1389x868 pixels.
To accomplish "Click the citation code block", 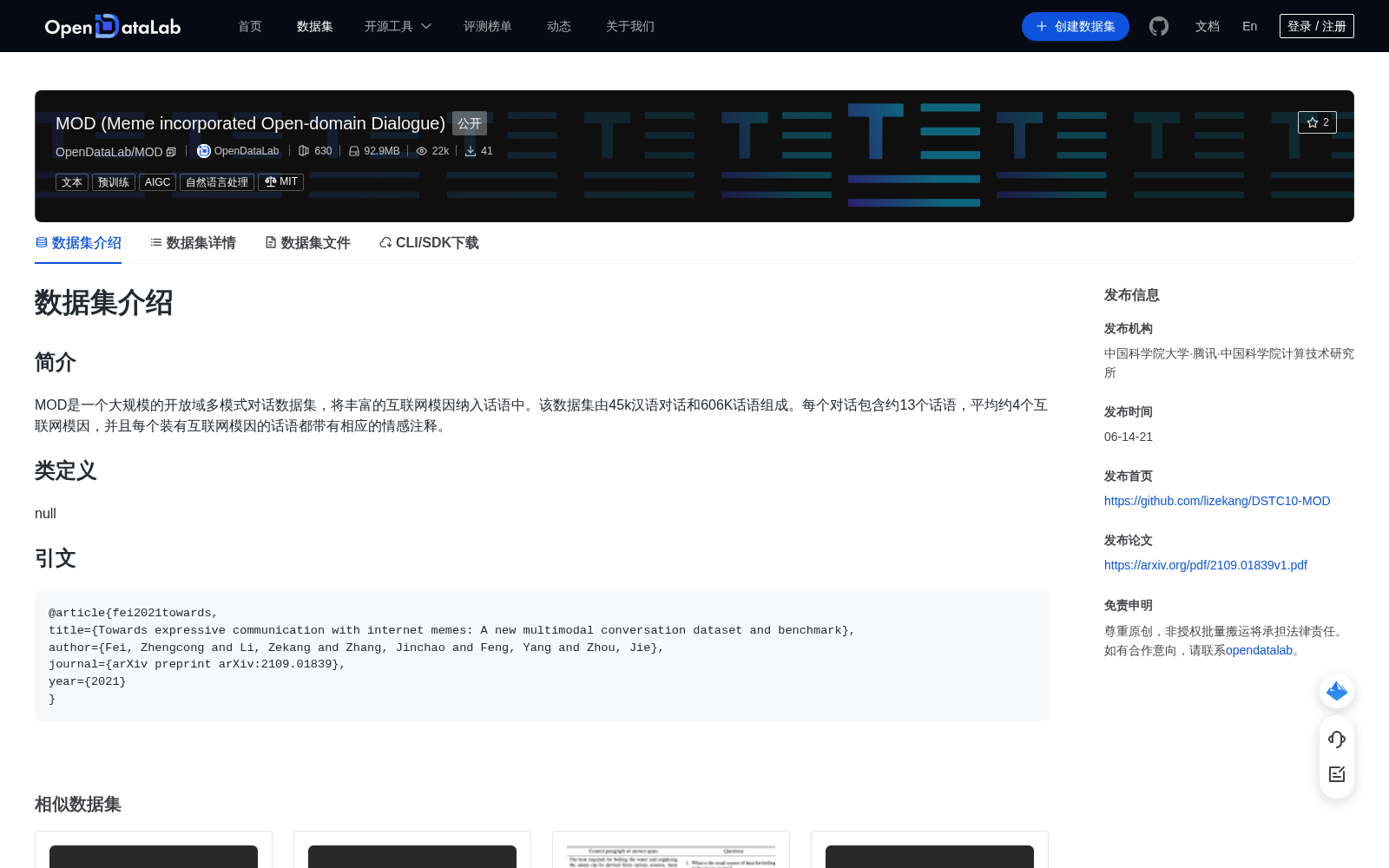I will pos(542,656).
